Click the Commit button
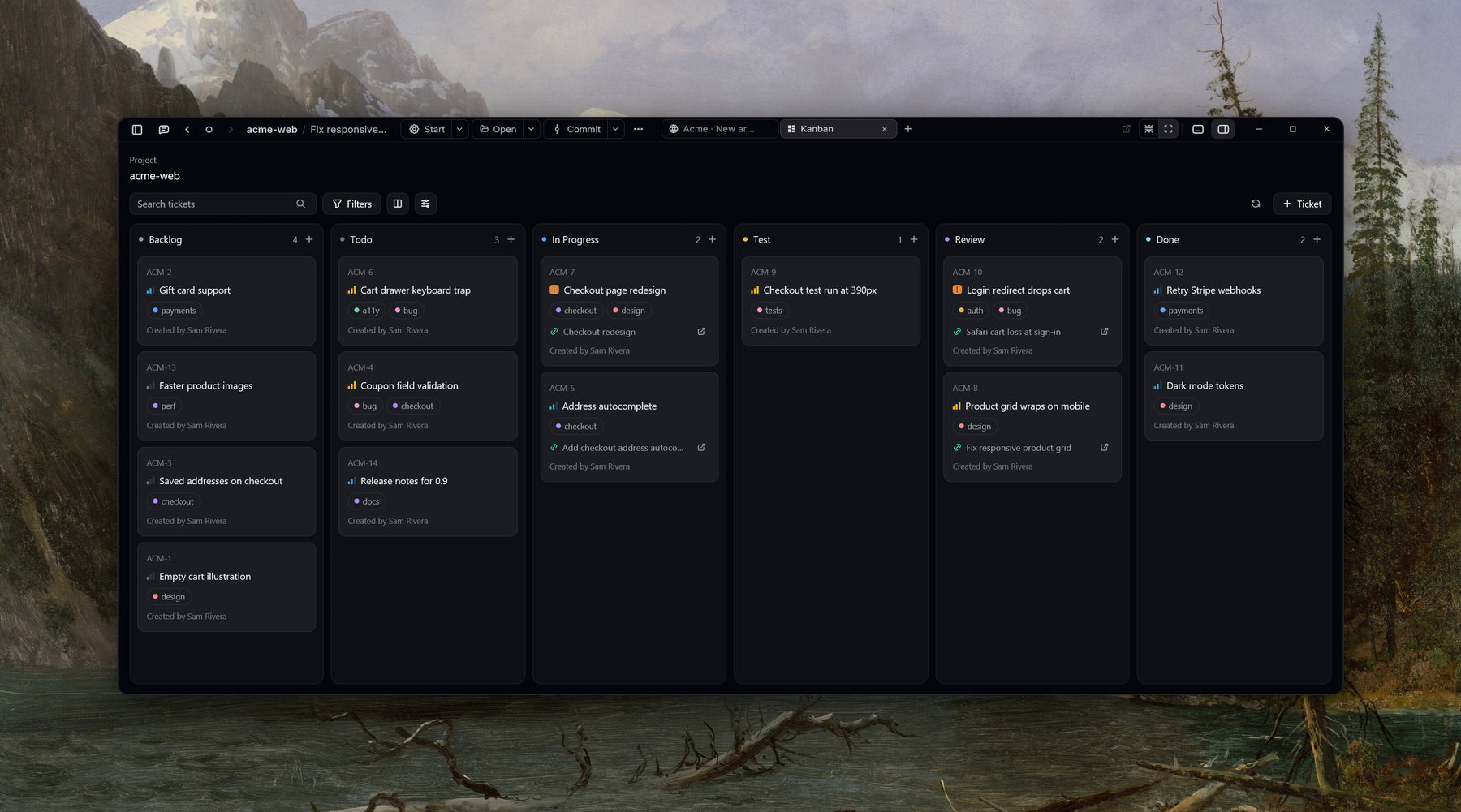Viewport: 1461px width, 812px height. point(577,129)
